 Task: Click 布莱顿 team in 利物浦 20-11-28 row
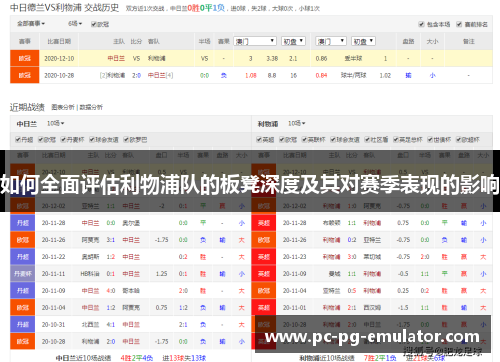click(332, 223)
